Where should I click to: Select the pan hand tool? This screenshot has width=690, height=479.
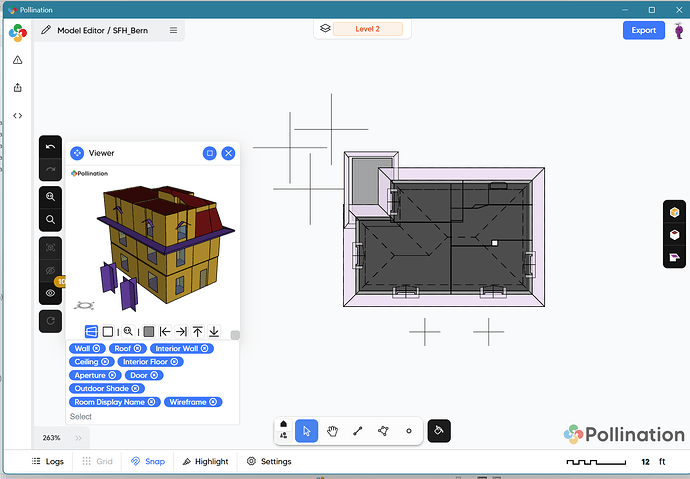[332, 431]
